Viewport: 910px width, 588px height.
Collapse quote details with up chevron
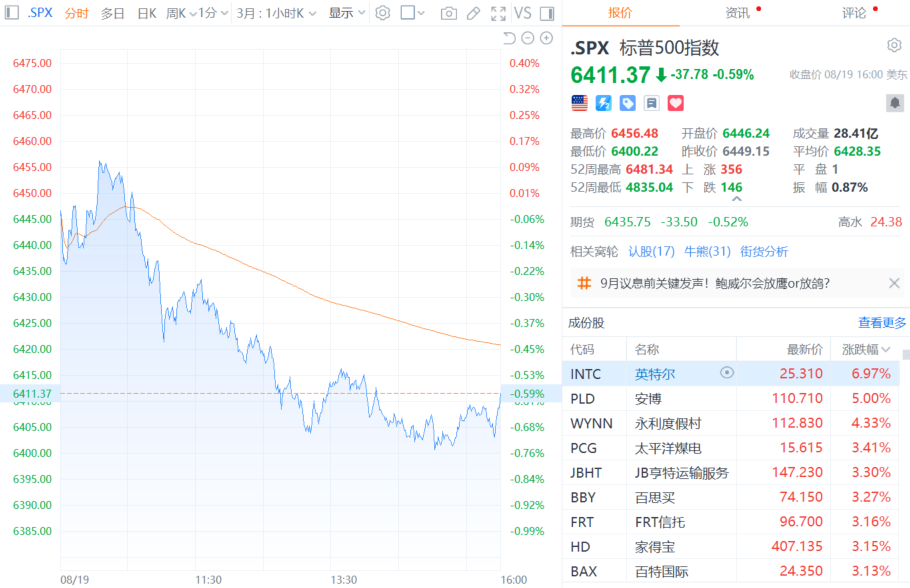pos(737,199)
